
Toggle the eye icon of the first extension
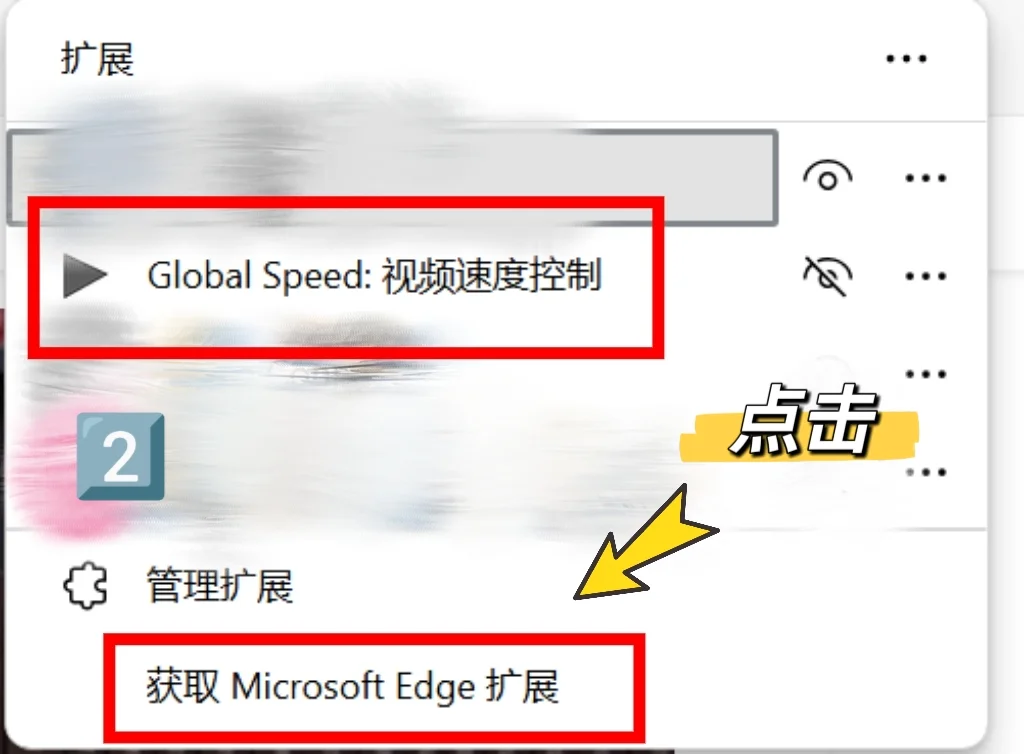click(827, 177)
